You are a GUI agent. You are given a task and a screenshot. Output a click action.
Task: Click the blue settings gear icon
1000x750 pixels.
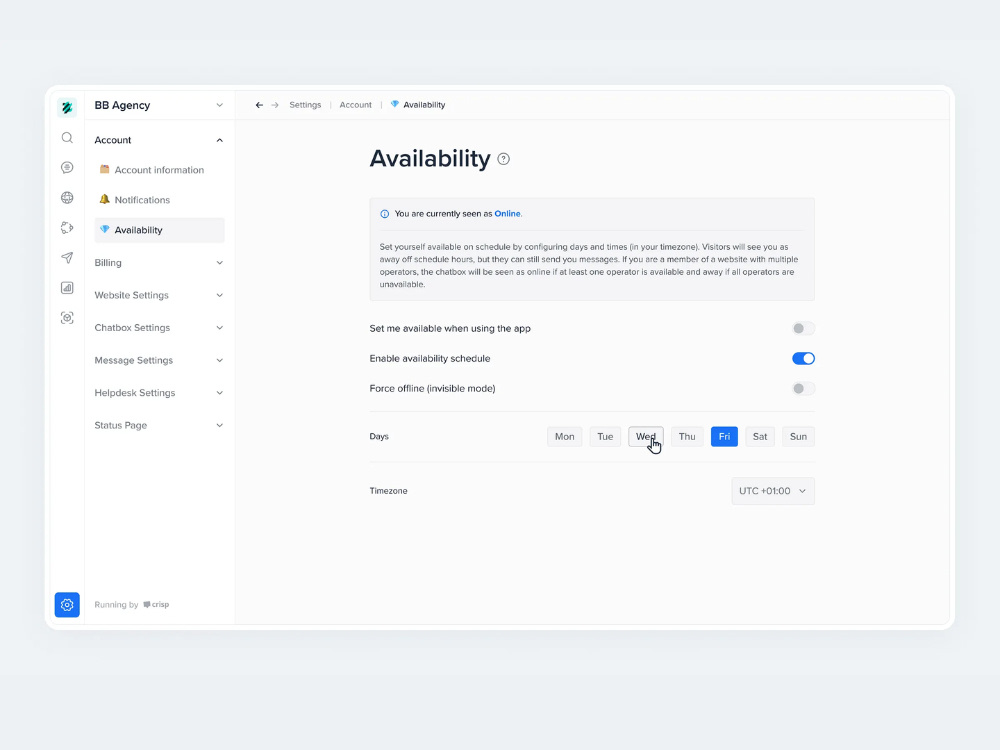67,605
